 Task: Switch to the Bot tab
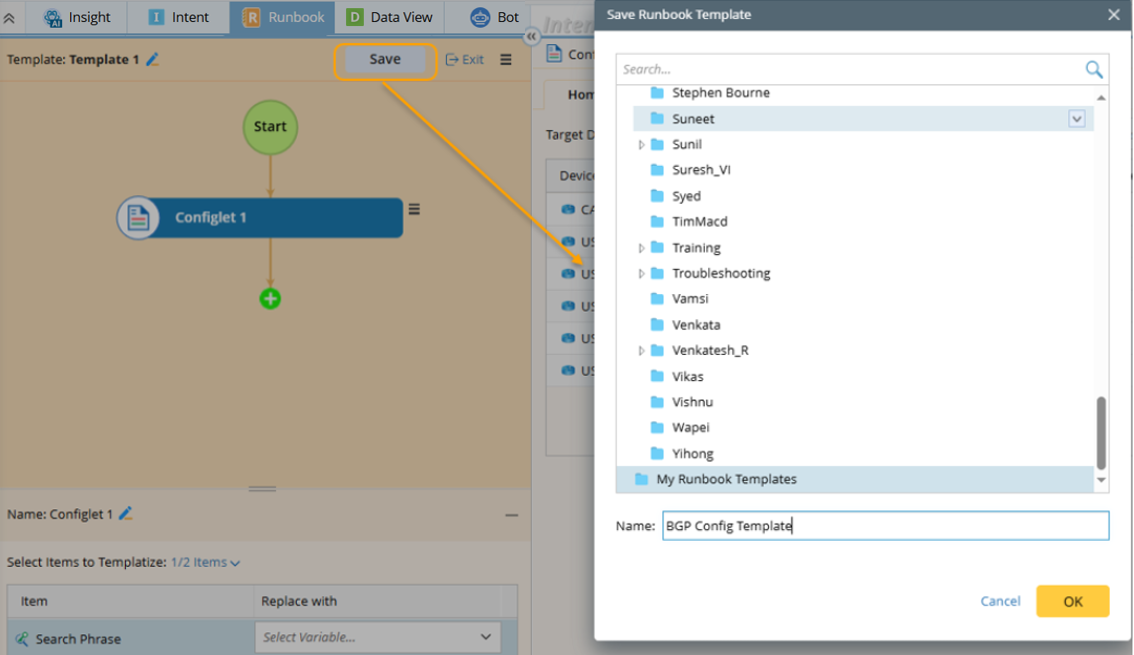pos(494,17)
